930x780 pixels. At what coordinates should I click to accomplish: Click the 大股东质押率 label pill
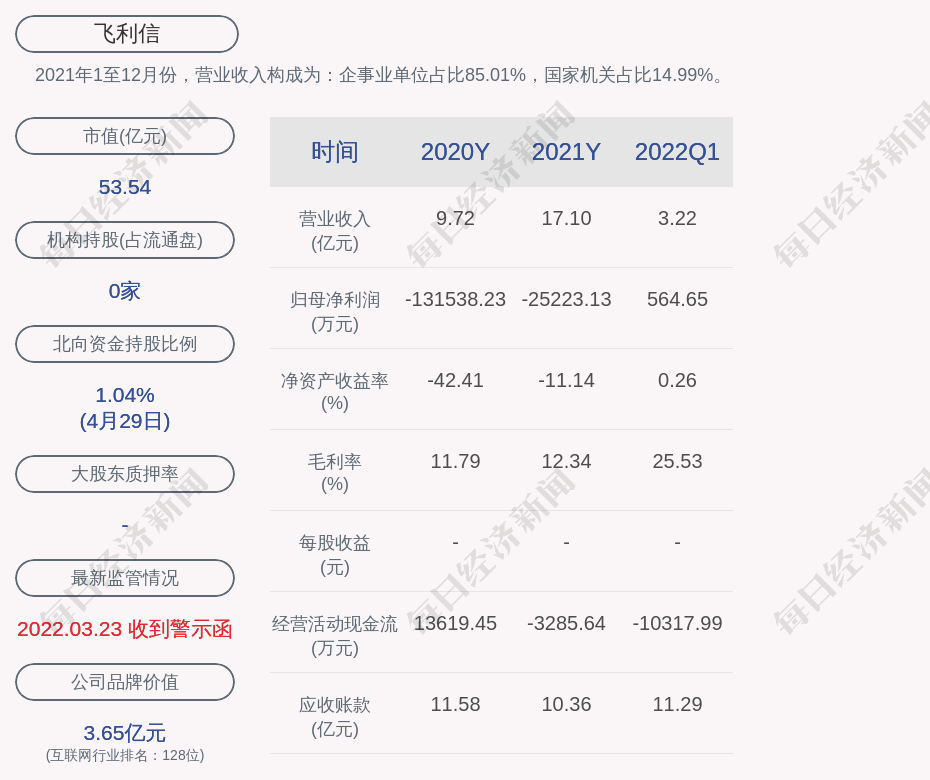pyautogui.click(x=125, y=474)
